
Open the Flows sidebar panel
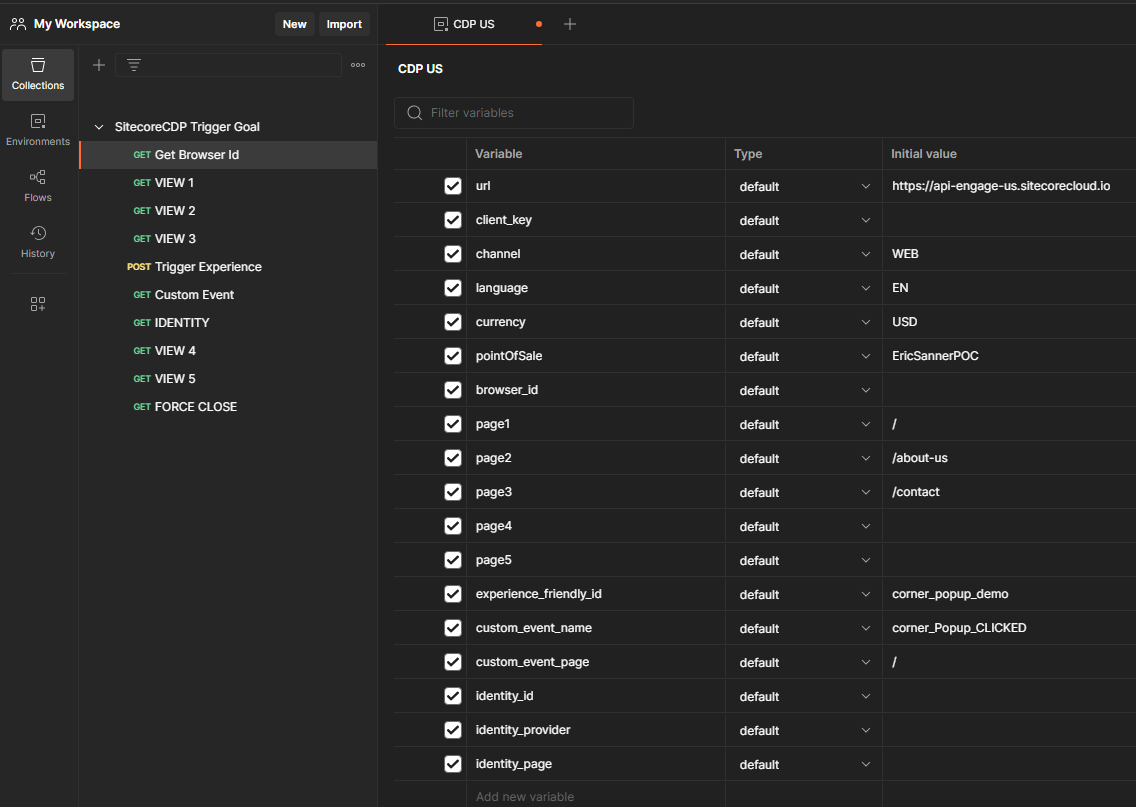38,186
